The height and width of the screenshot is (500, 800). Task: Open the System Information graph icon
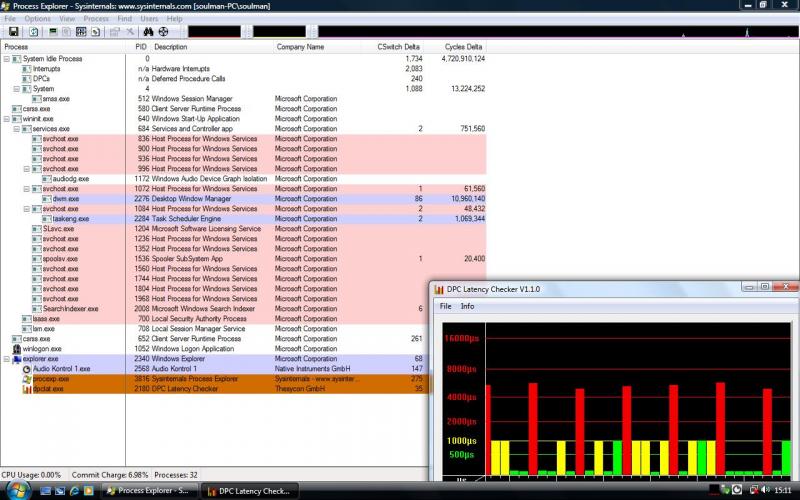point(52,32)
